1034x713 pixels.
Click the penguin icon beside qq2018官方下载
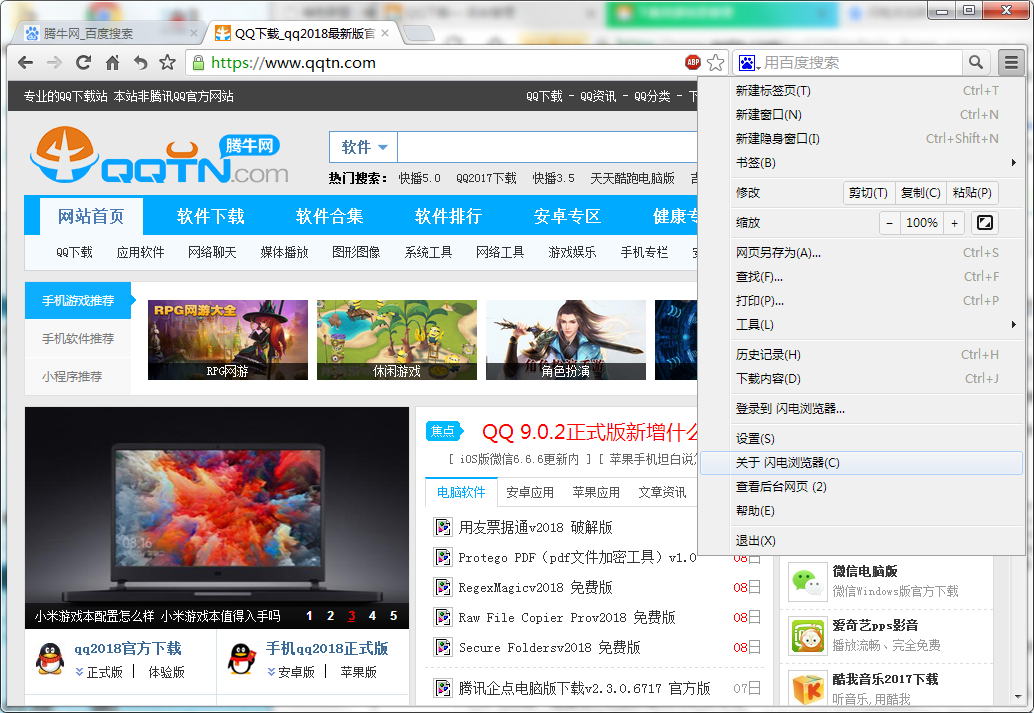pos(50,658)
